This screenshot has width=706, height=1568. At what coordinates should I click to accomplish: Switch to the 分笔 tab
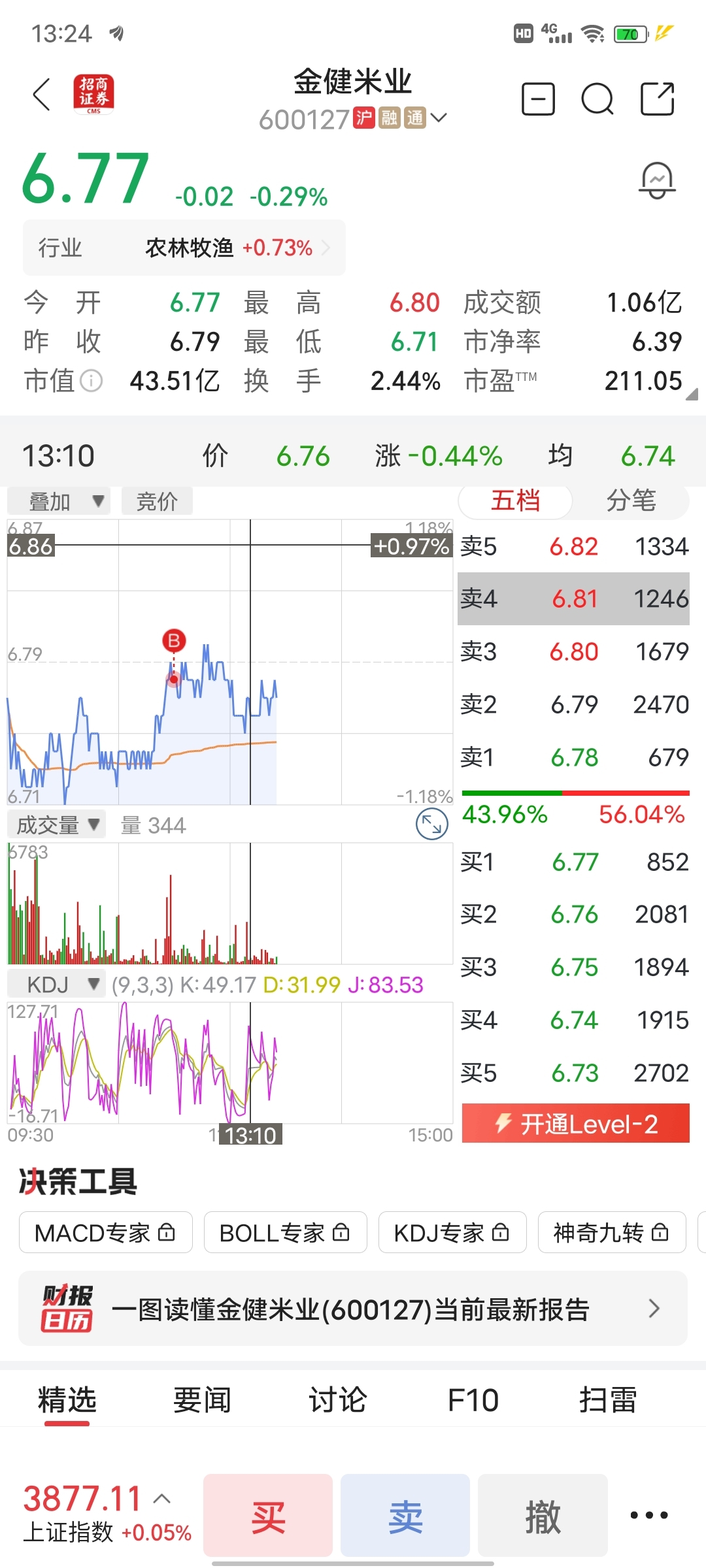631,501
